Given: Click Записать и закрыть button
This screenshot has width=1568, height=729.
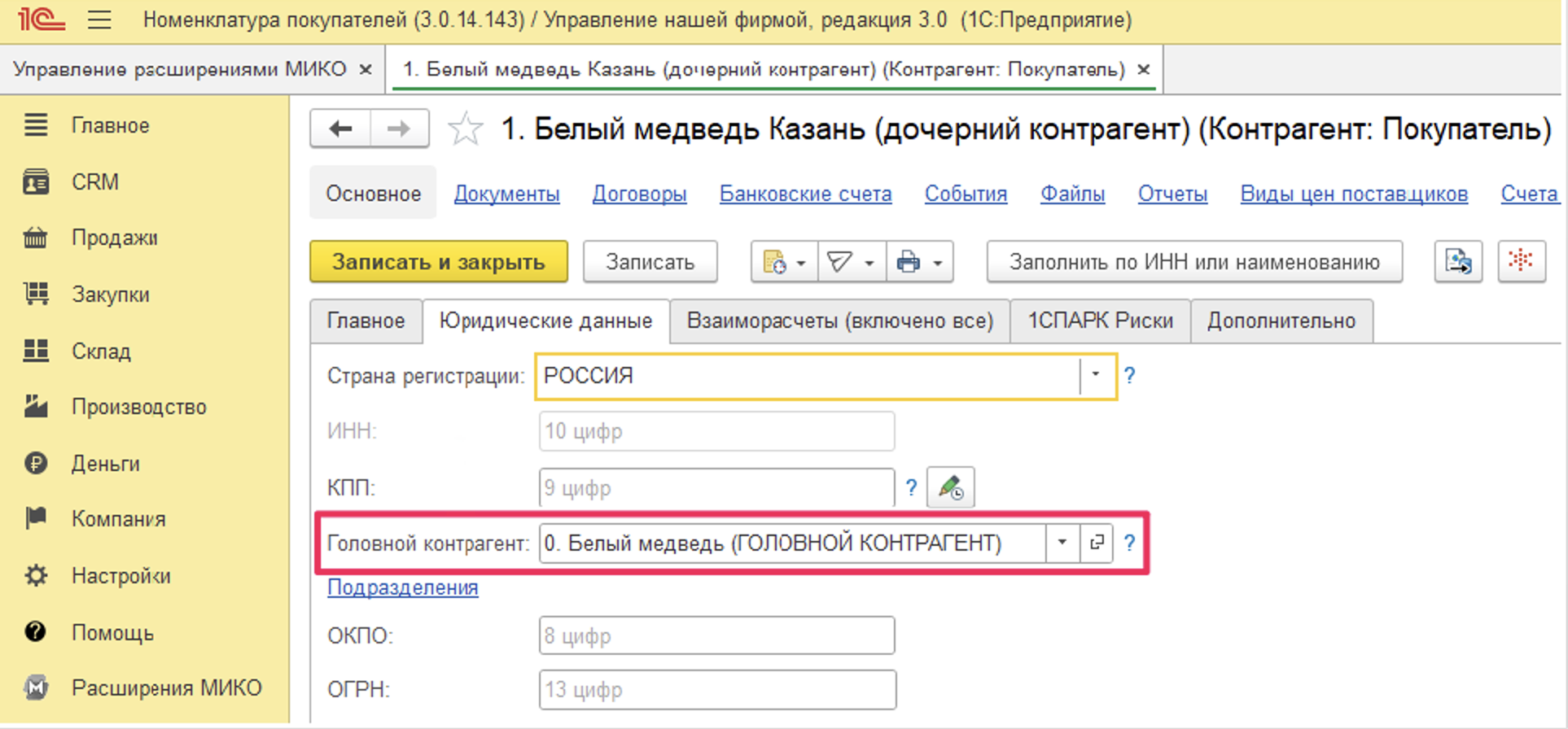Looking at the screenshot, I should point(439,261).
